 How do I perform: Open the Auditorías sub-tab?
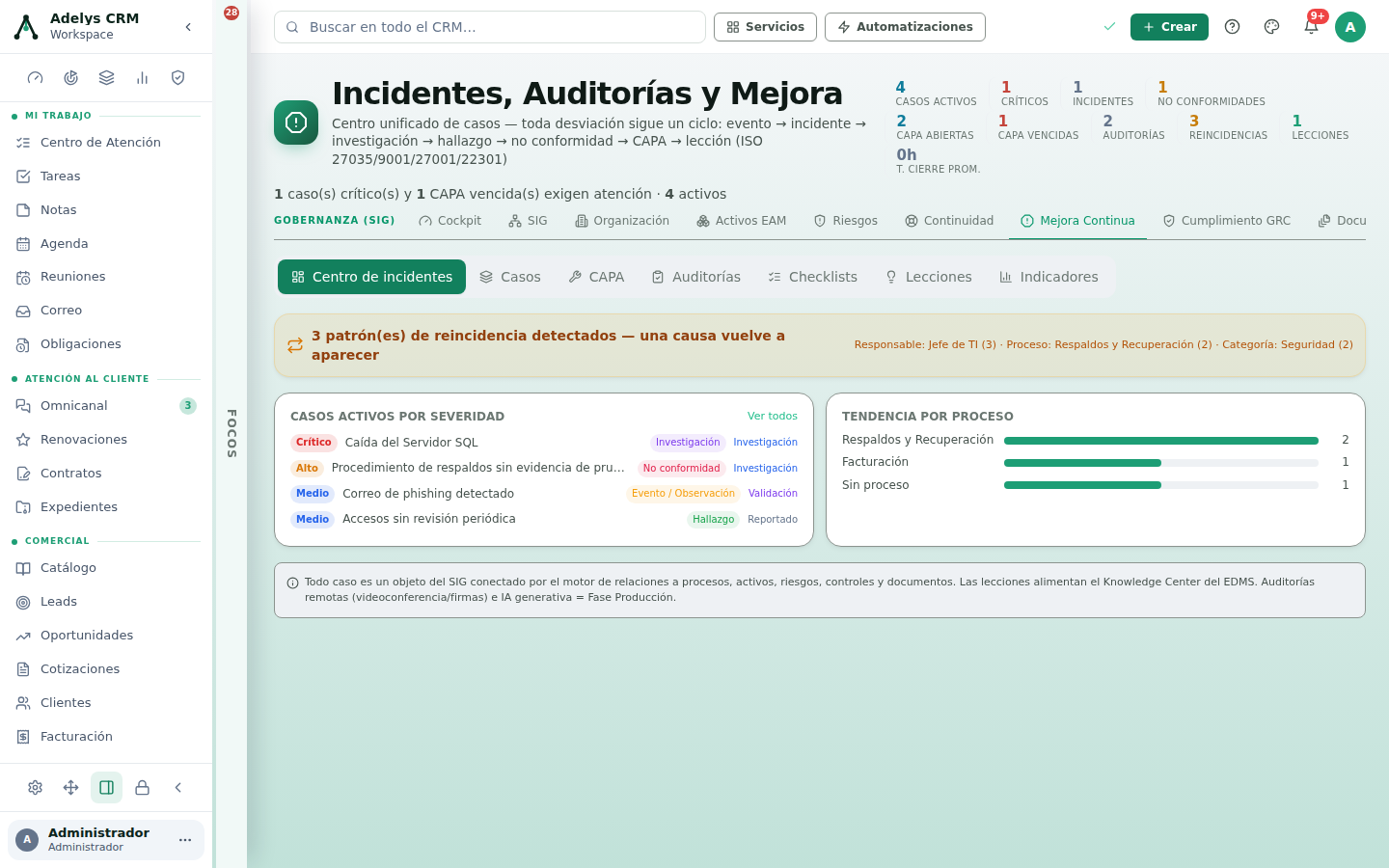696,277
